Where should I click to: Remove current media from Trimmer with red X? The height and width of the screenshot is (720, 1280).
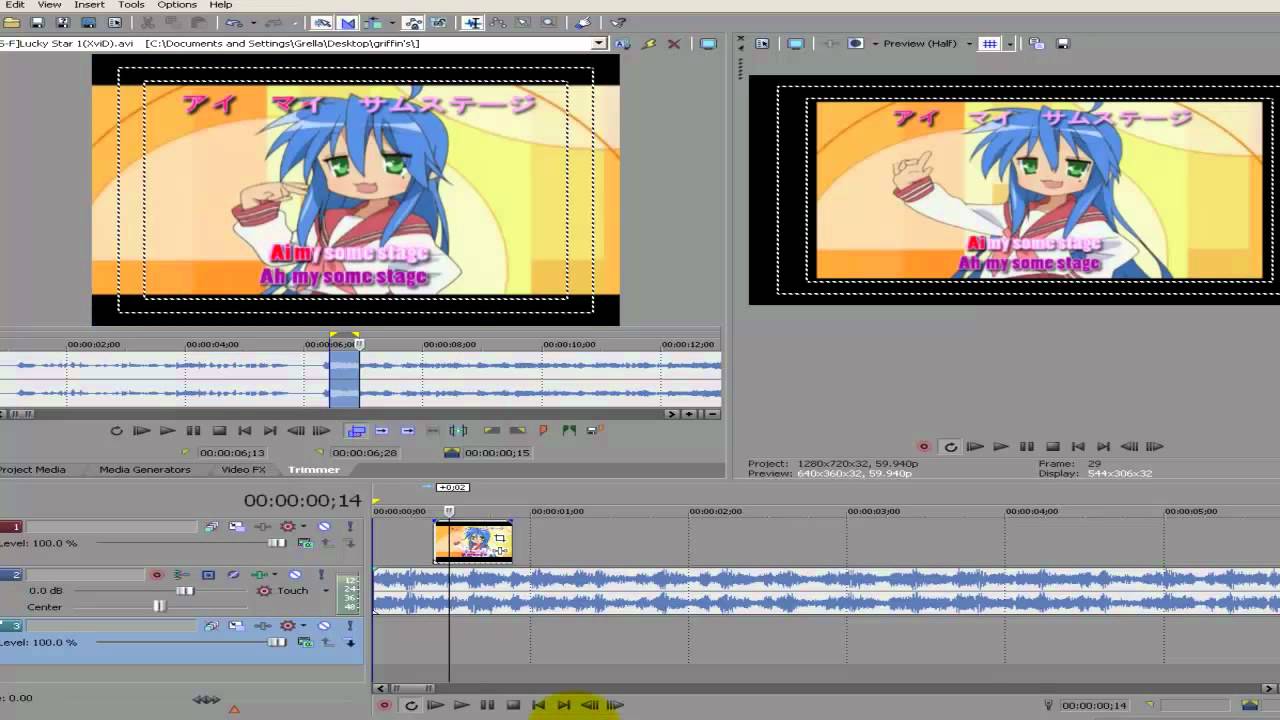coord(674,44)
